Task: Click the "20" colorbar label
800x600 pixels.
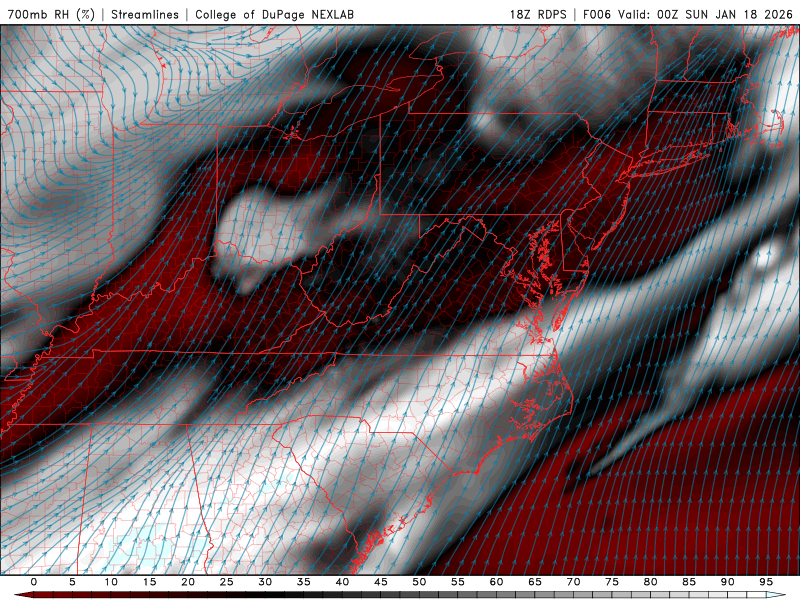Action: tap(188, 582)
